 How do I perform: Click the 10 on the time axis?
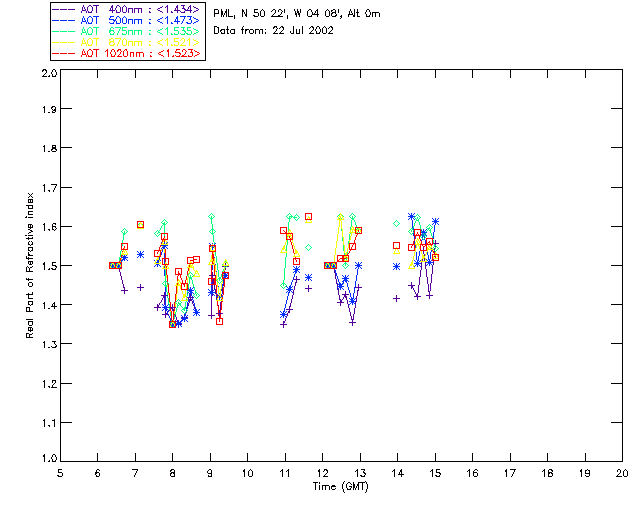click(x=247, y=473)
